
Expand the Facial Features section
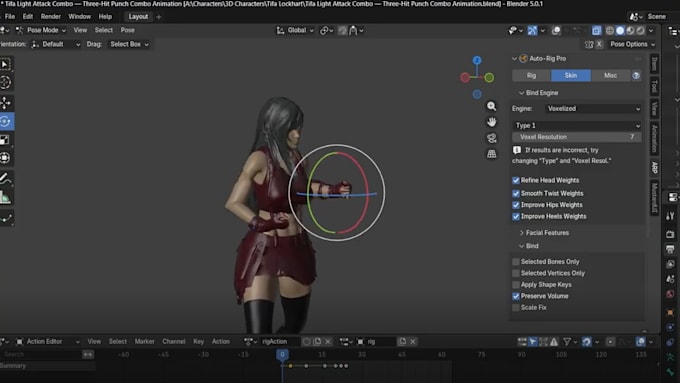click(544, 233)
